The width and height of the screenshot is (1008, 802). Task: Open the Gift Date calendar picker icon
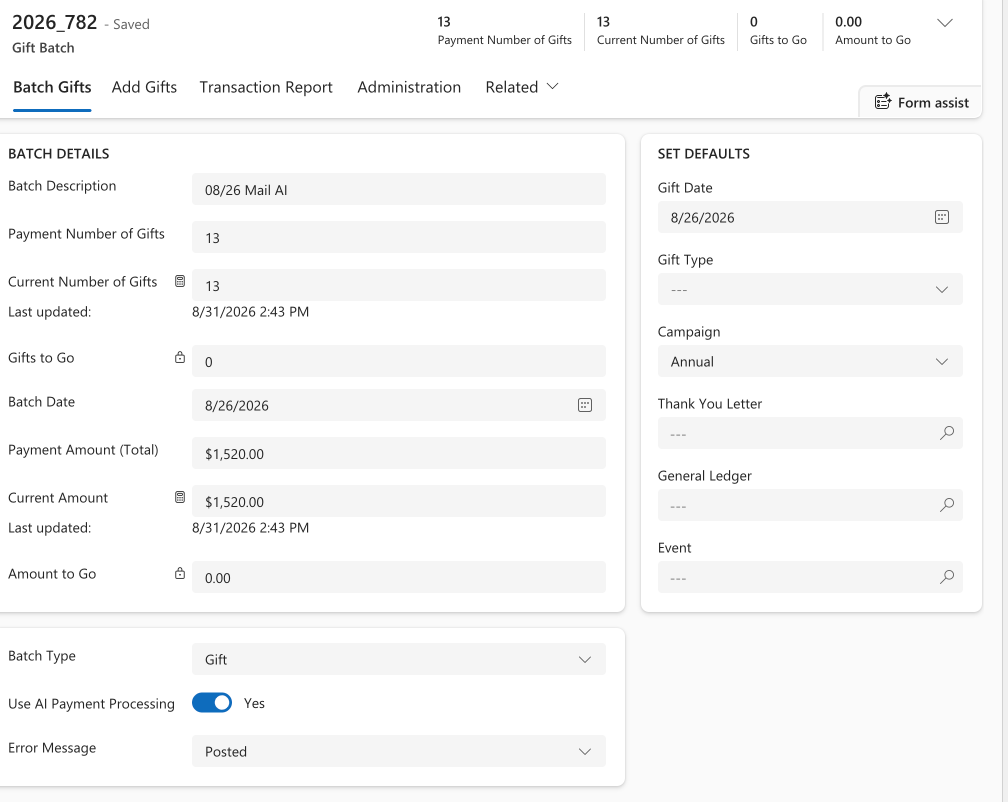942,217
